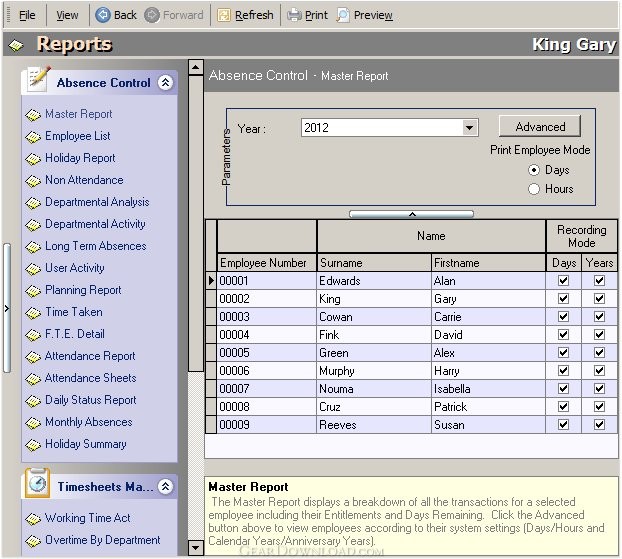622x559 pixels.
Task: Open the Departmental Analysis report link
Action: pyautogui.click(x=97, y=202)
